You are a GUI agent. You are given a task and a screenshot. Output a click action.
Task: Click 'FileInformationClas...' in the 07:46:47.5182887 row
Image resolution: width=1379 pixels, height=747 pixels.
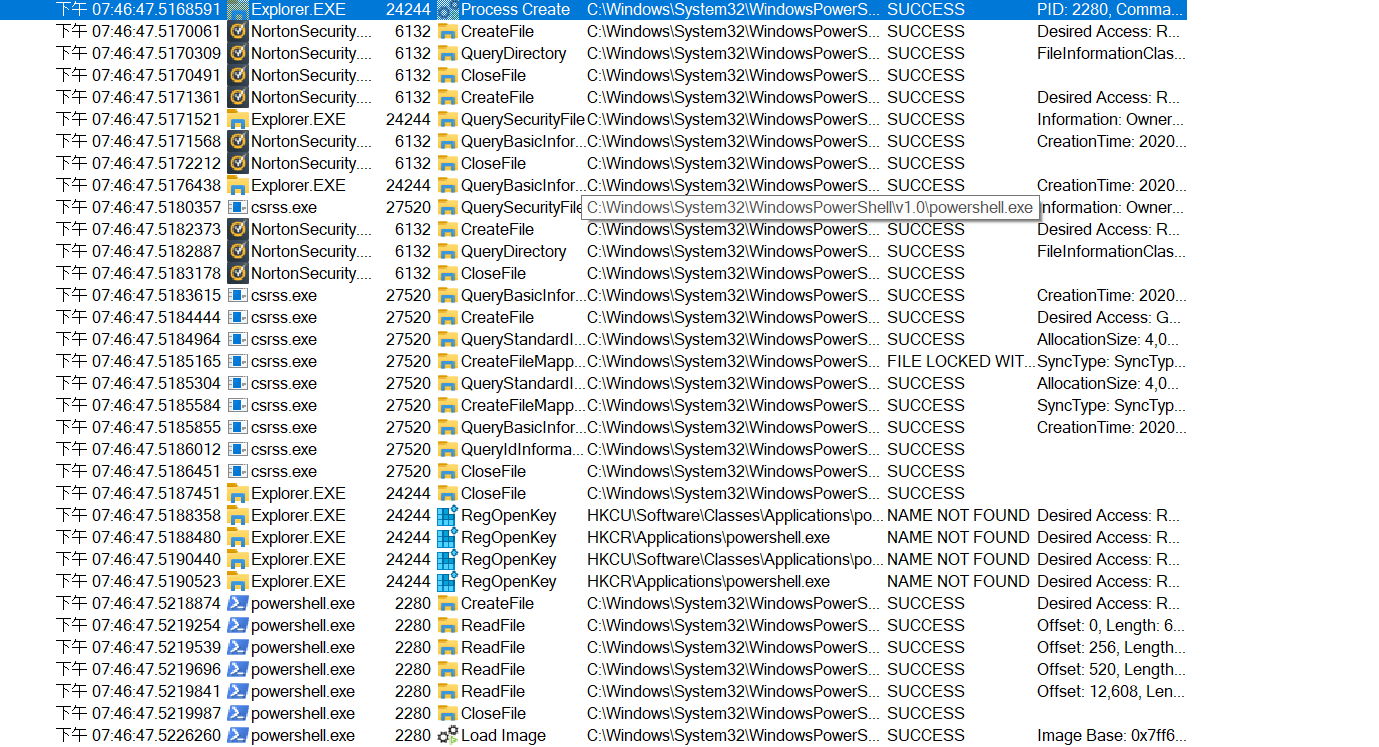coord(1111,252)
